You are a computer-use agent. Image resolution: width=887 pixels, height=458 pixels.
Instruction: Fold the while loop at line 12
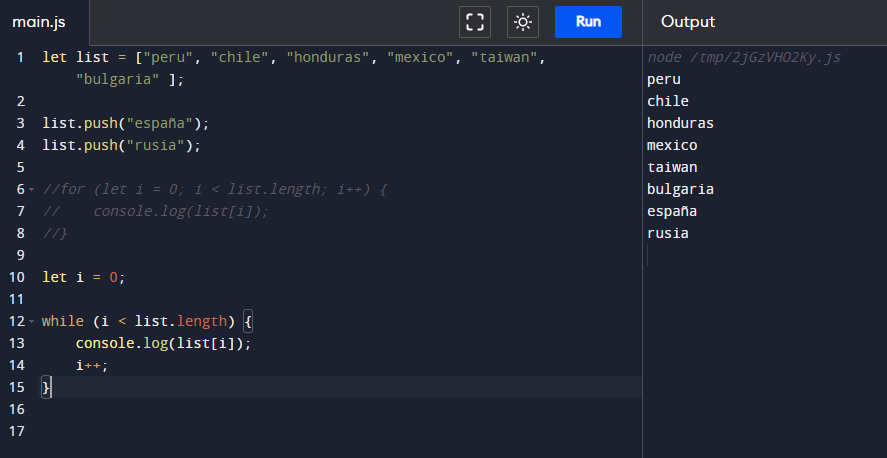tap(32, 322)
